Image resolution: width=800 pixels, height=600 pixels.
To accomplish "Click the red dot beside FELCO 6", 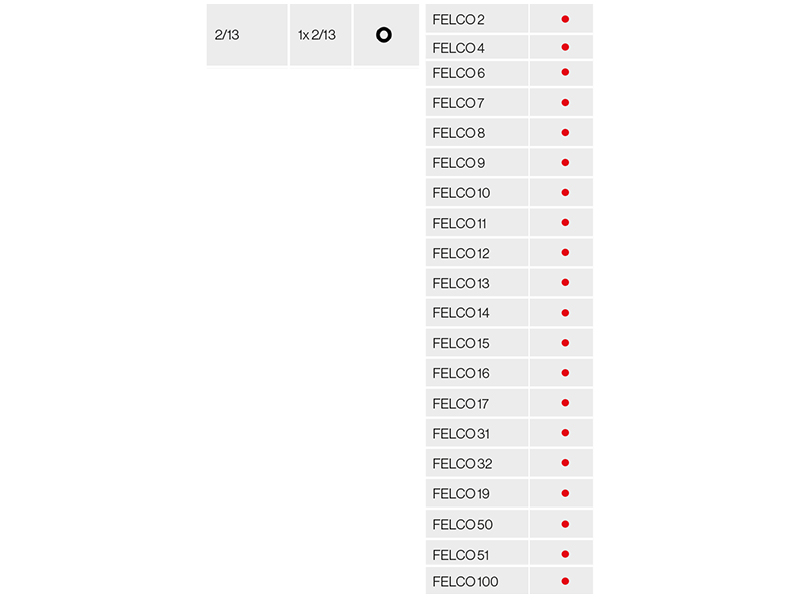I will point(565,72).
